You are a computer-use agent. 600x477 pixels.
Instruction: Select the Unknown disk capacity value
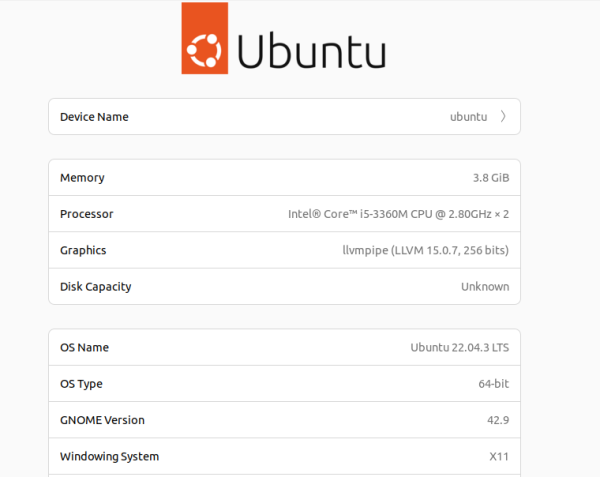point(484,286)
